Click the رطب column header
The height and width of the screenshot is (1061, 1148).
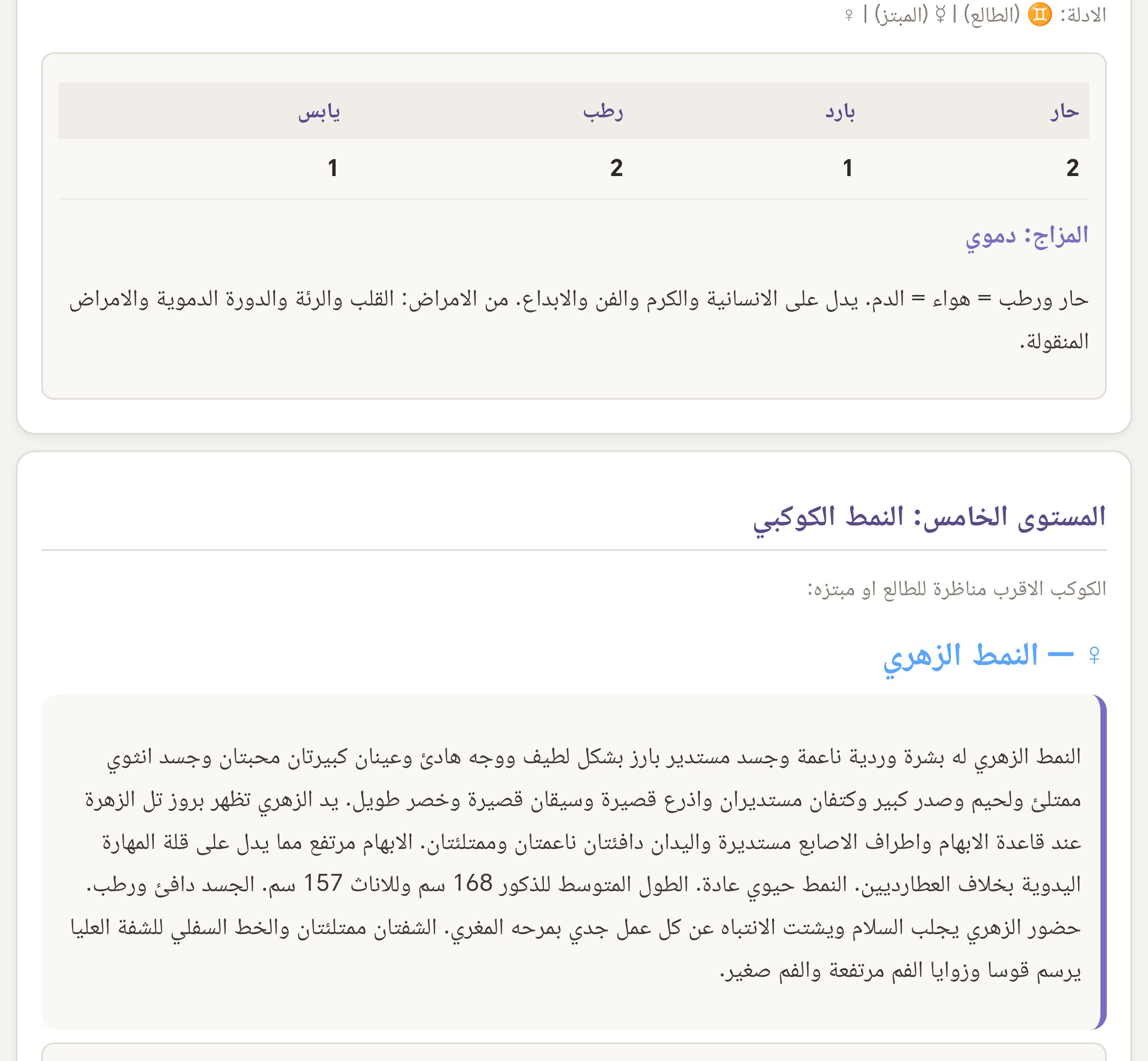603,112
